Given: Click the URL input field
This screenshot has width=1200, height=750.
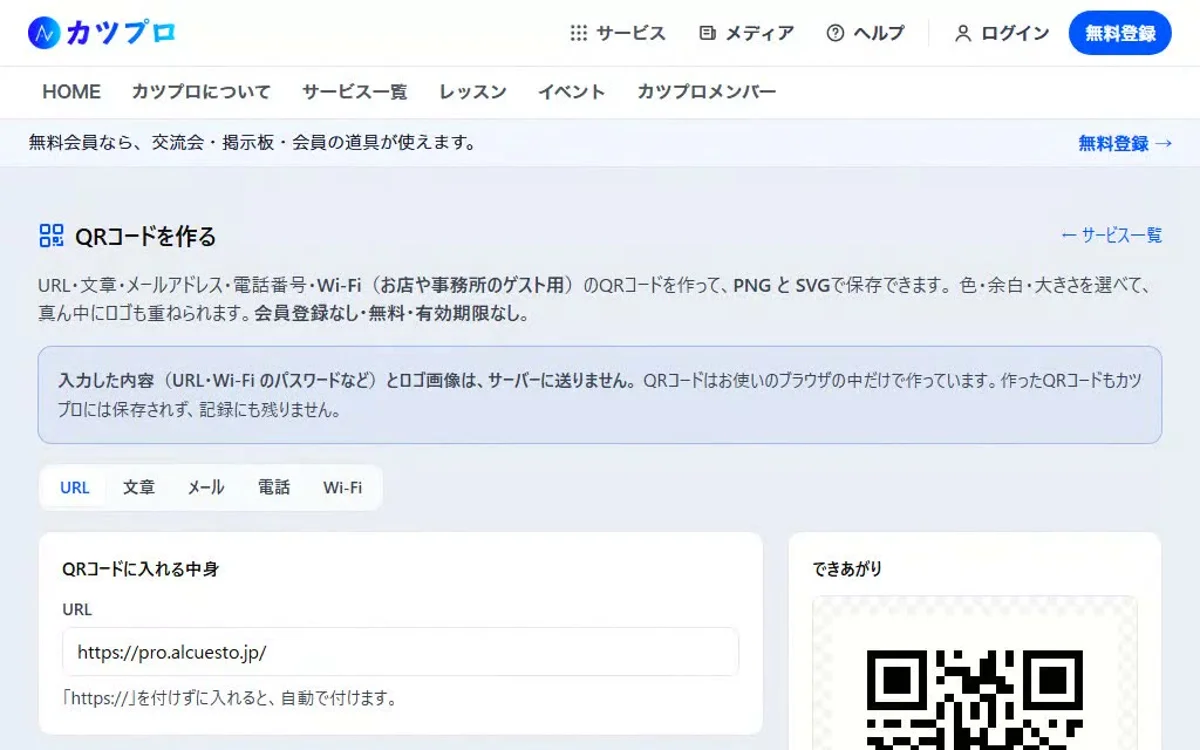Looking at the screenshot, I should [400, 652].
